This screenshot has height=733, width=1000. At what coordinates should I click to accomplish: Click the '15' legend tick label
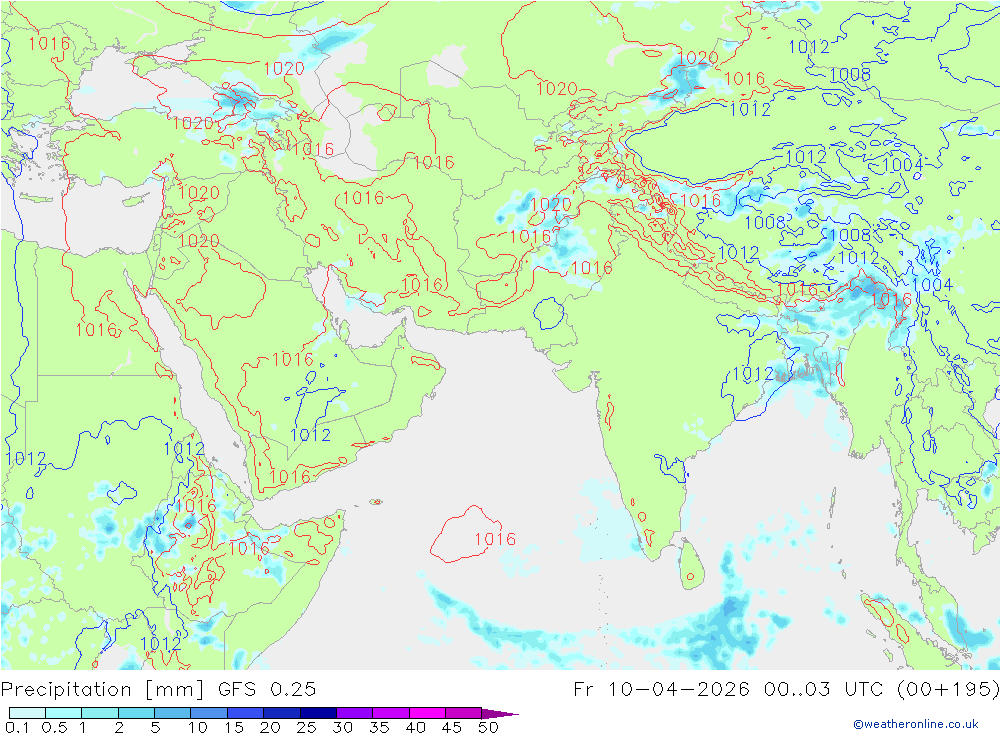[x=234, y=727]
